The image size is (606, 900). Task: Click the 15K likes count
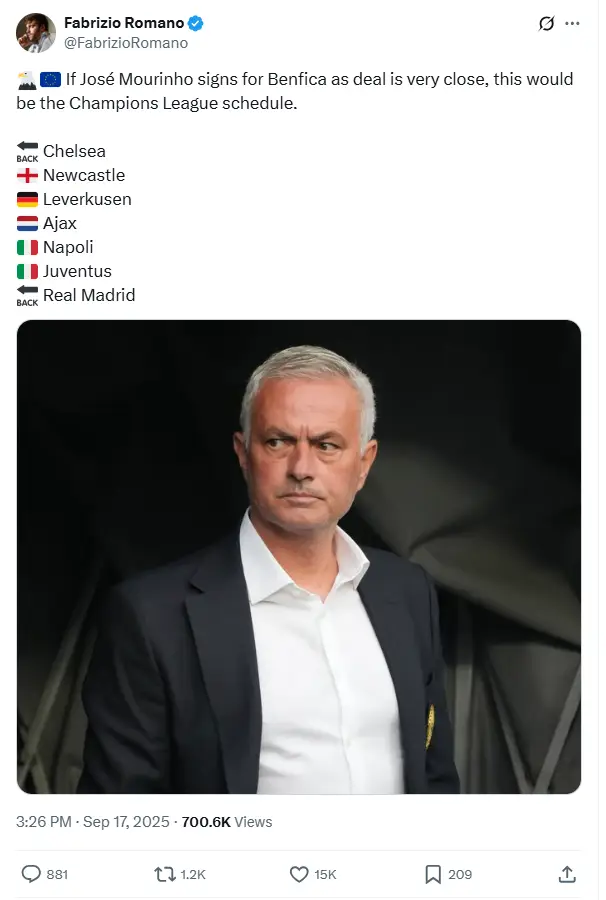(x=325, y=874)
